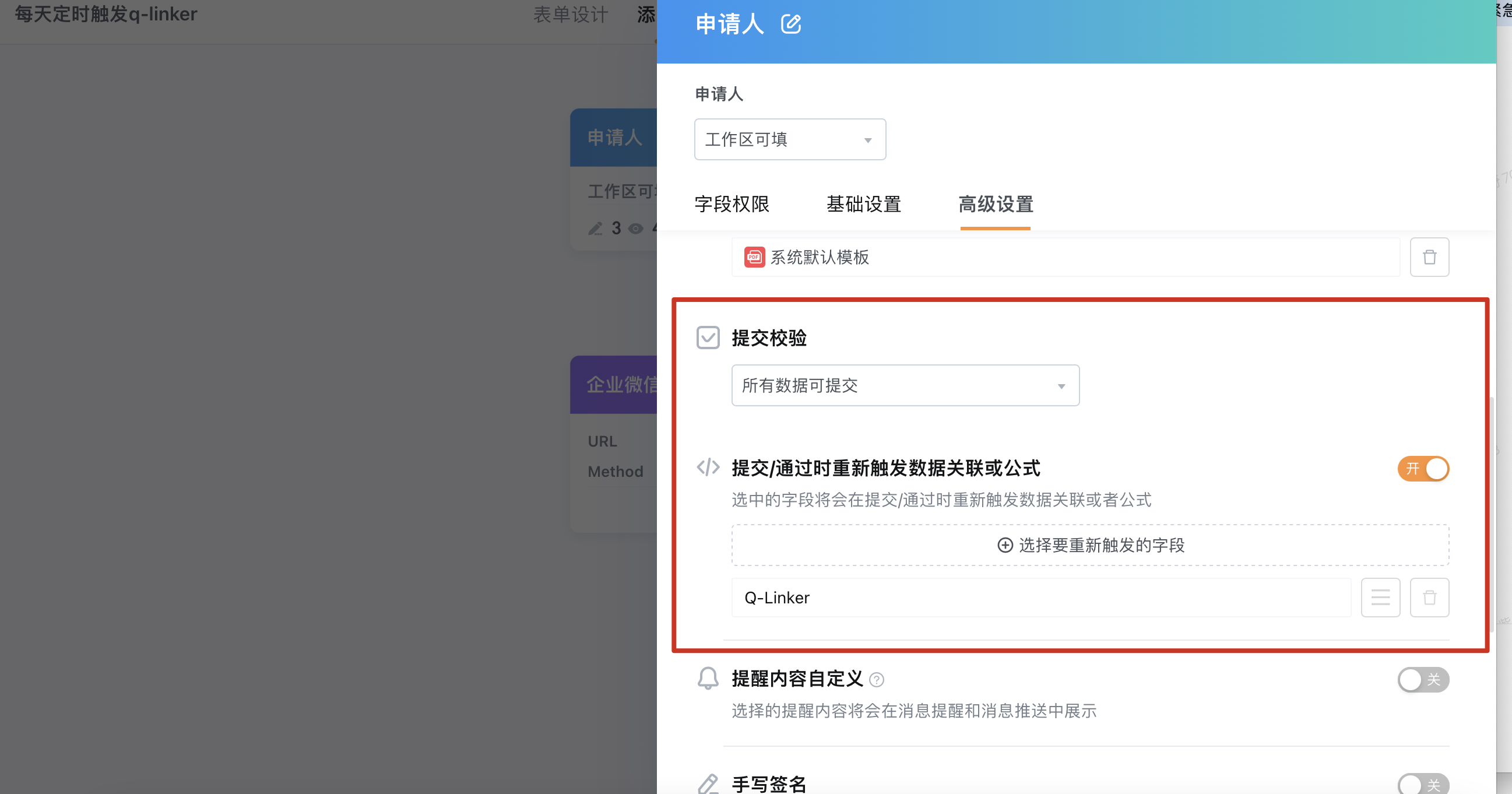Open the 表单设计 tab in background page
The height and width of the screenshot is (794, 1512).
pyautogui.click(x=571, y=14)
